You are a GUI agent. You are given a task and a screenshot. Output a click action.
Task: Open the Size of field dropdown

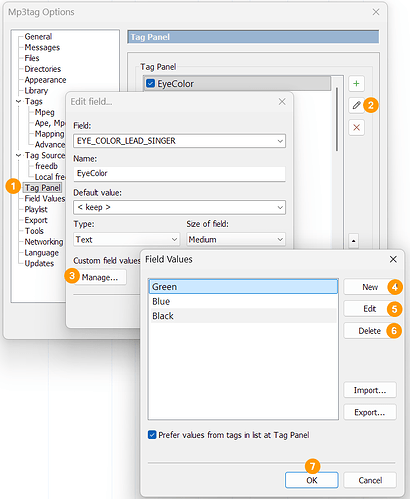click(236, 239)
